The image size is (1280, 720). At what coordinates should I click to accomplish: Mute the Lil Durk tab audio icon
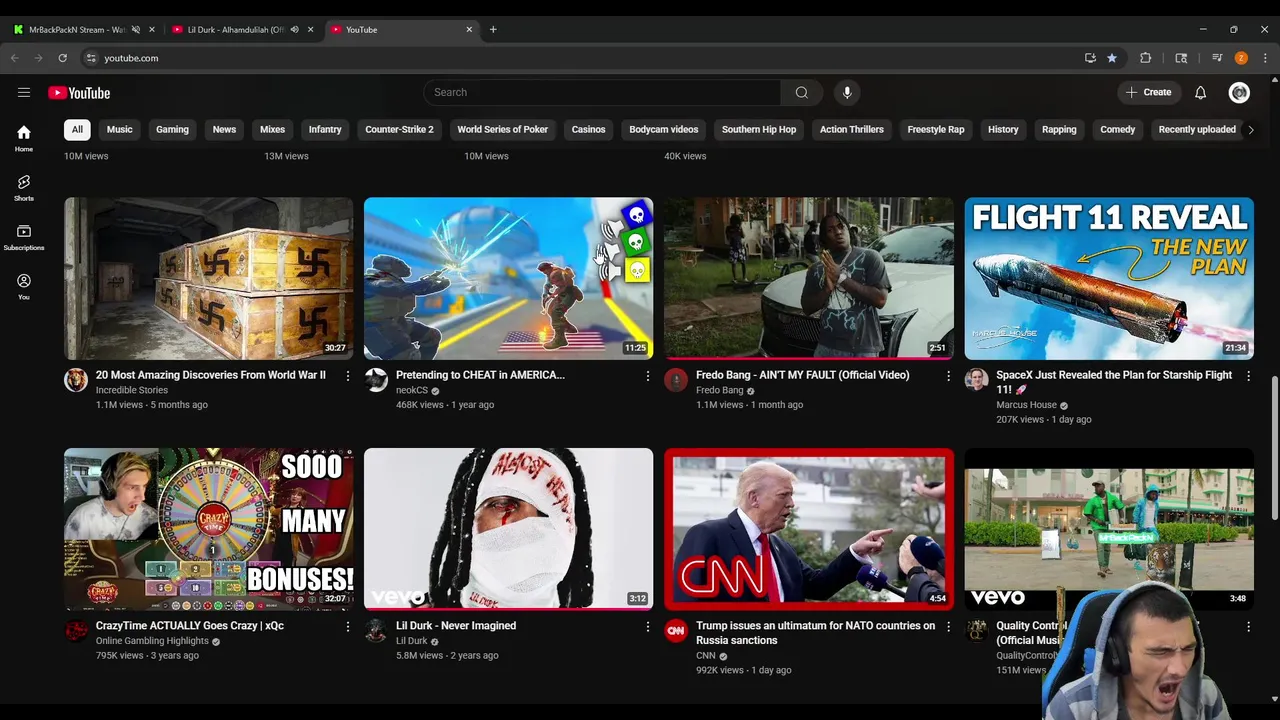pyautogui.click(x=294, y=30)
